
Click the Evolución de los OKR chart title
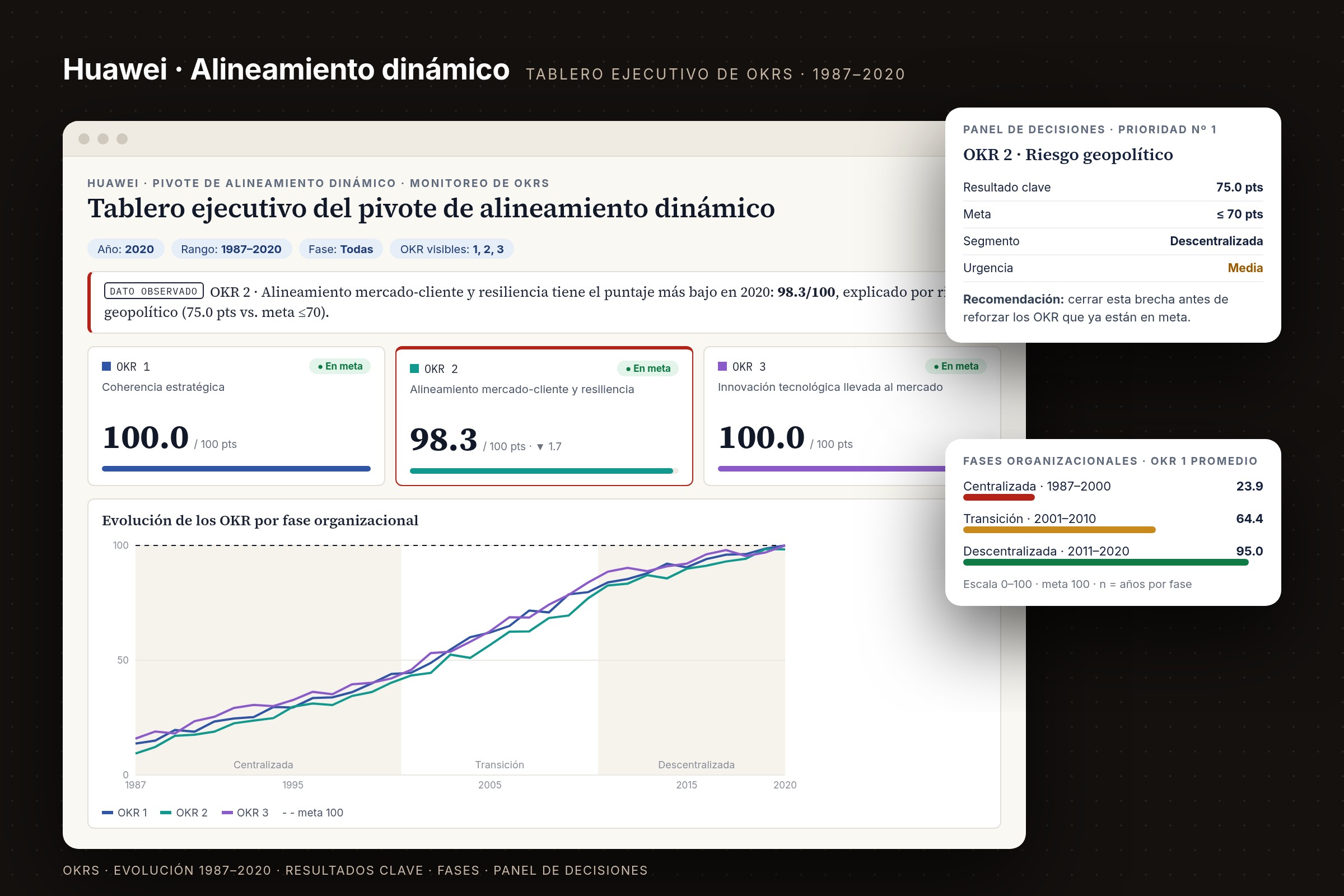(260, 521)
